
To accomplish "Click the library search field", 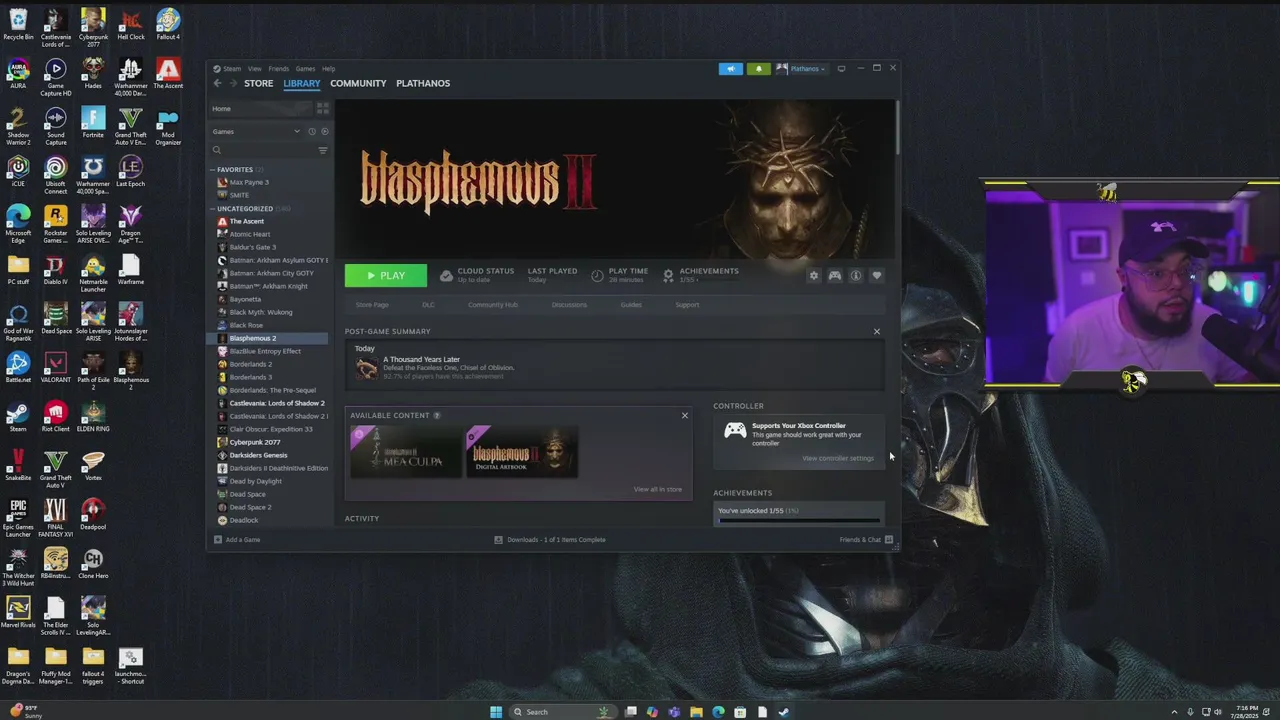I will click(262, 150).
